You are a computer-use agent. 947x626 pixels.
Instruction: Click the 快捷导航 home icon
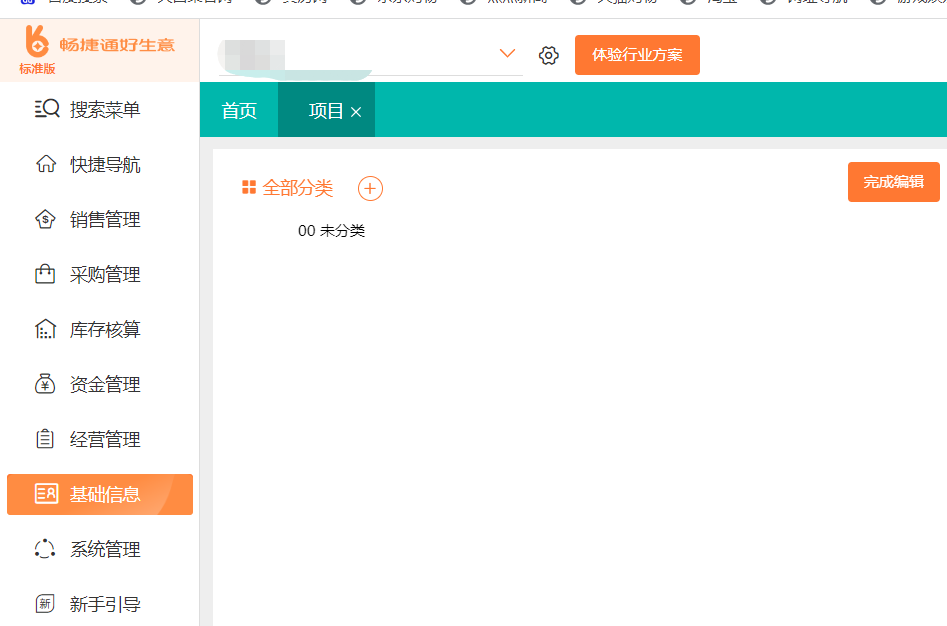point(46,164)
